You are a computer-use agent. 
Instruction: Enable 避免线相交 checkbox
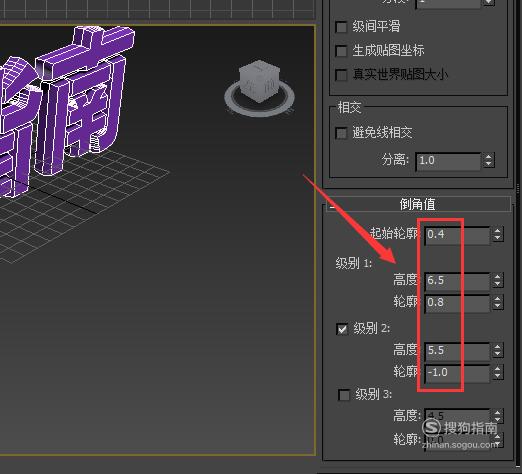341,134
